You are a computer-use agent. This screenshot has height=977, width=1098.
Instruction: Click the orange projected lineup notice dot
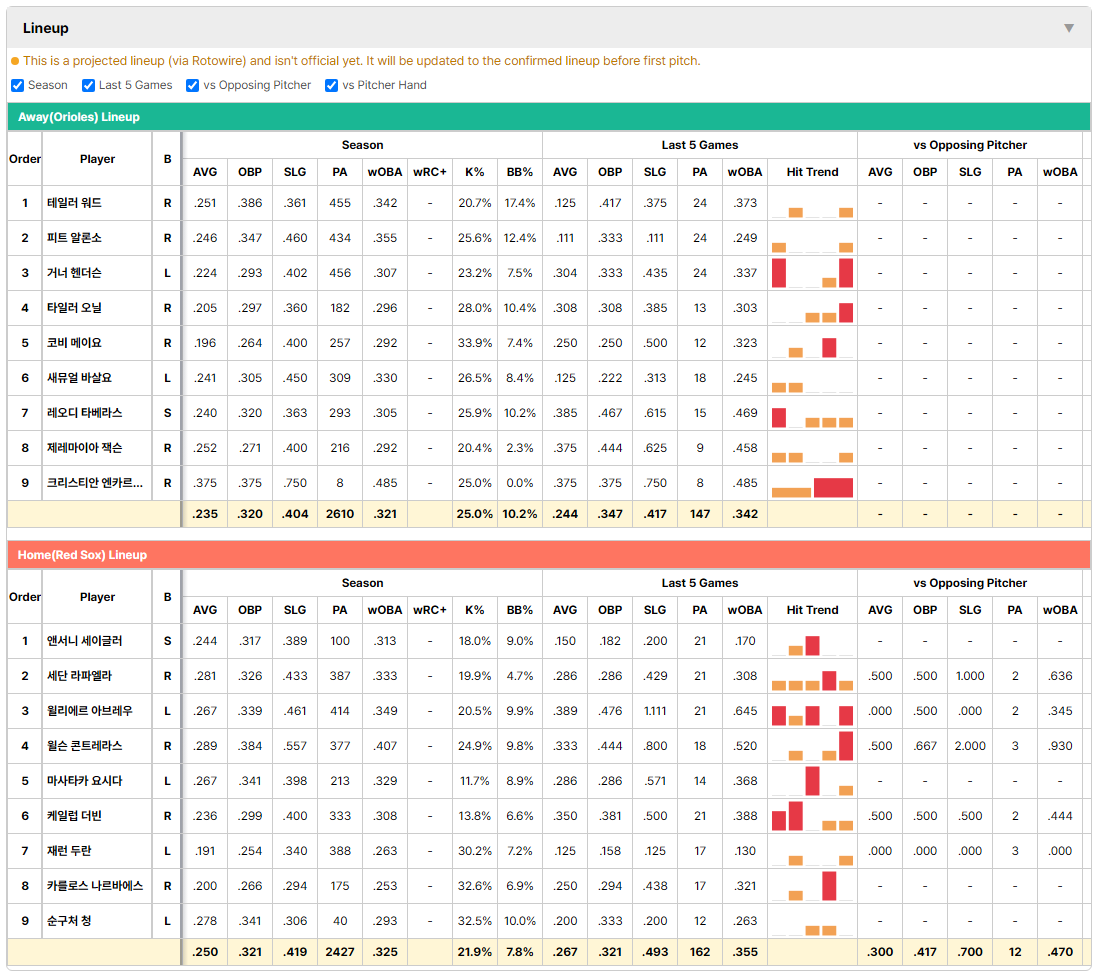(x=15, y=62)
